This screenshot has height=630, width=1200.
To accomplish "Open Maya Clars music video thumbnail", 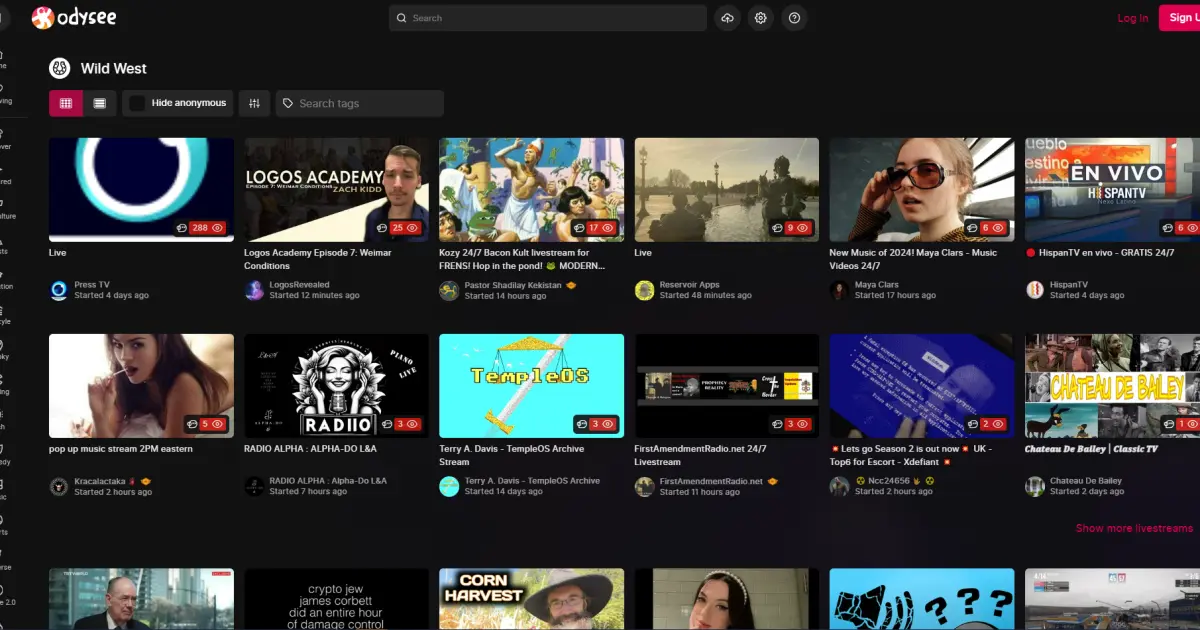I will 921,189.
